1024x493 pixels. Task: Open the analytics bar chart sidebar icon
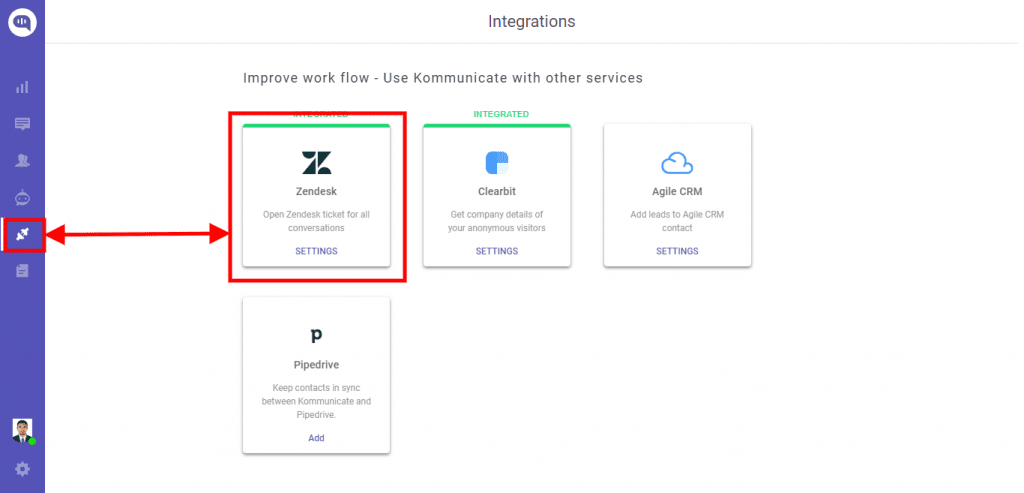click(x=22, y=87)
